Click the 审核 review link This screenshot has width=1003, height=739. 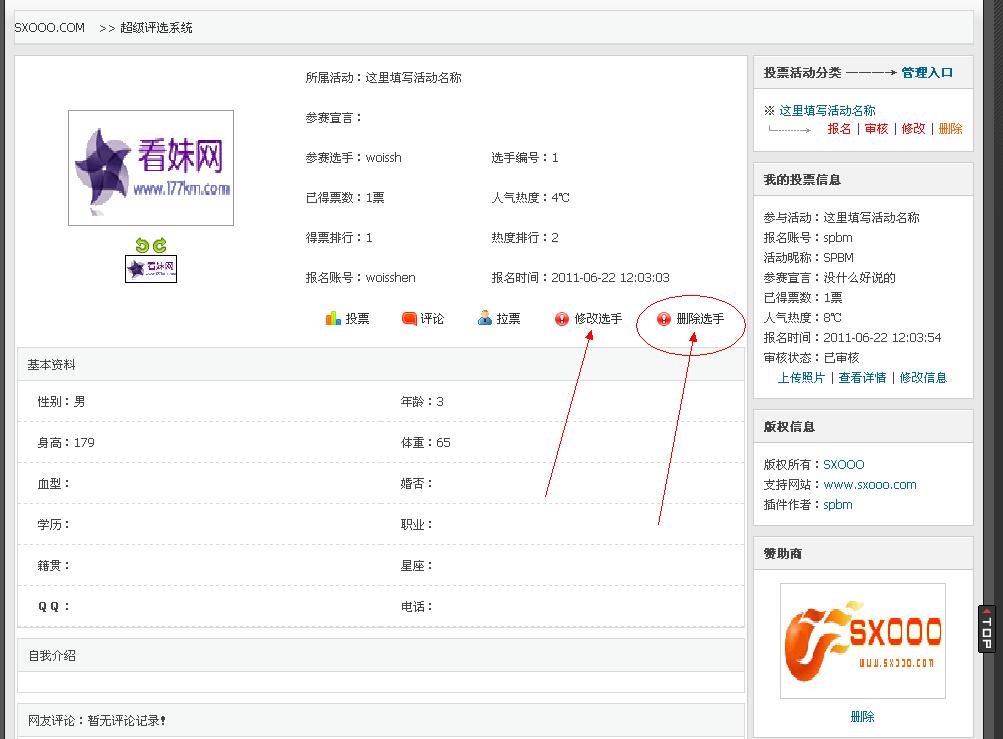[x=876, y=129]
